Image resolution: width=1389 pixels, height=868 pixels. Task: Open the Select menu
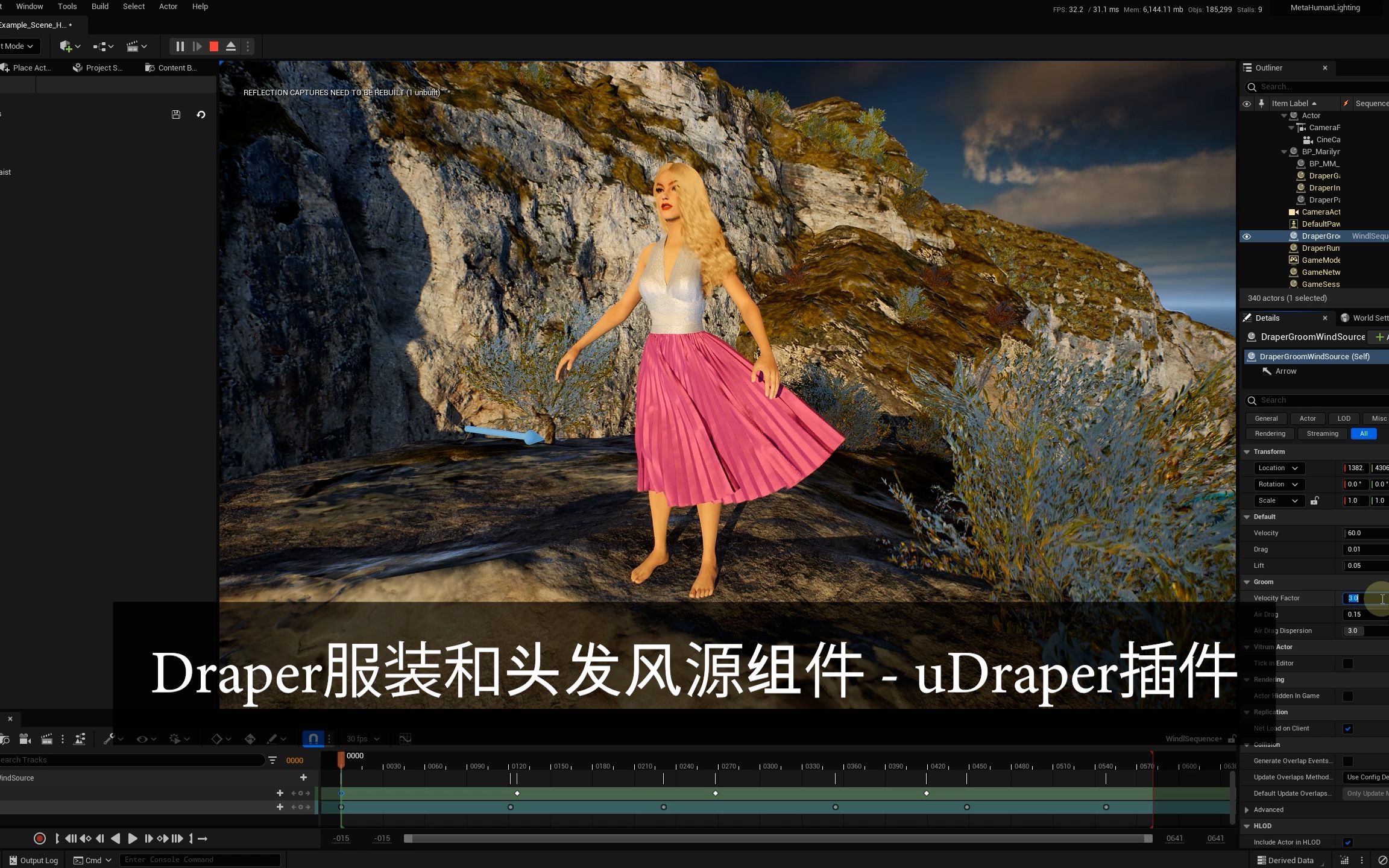pyautogui.click(x=134, y=7)
